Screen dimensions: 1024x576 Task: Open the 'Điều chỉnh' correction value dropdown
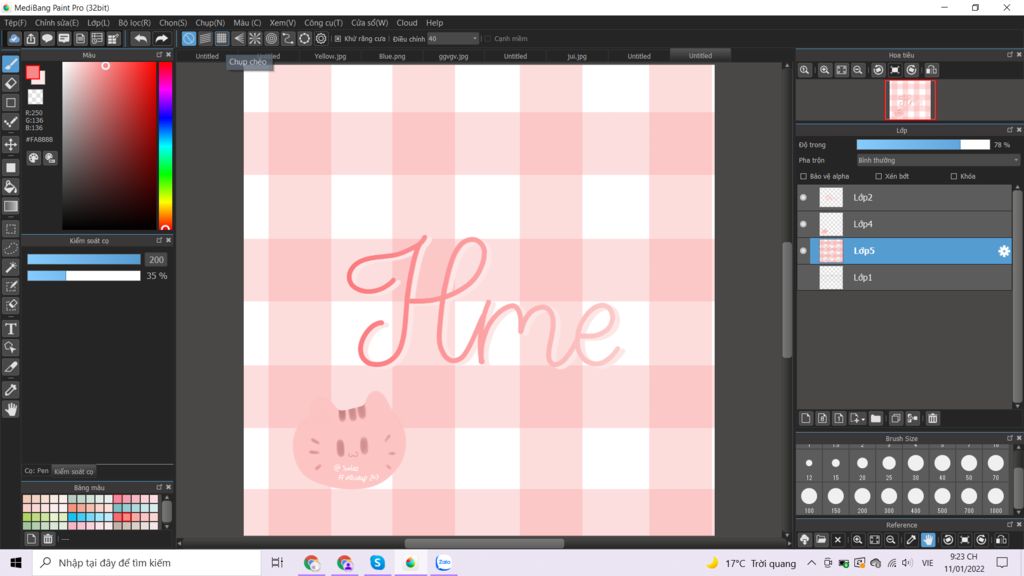point(453,39)
